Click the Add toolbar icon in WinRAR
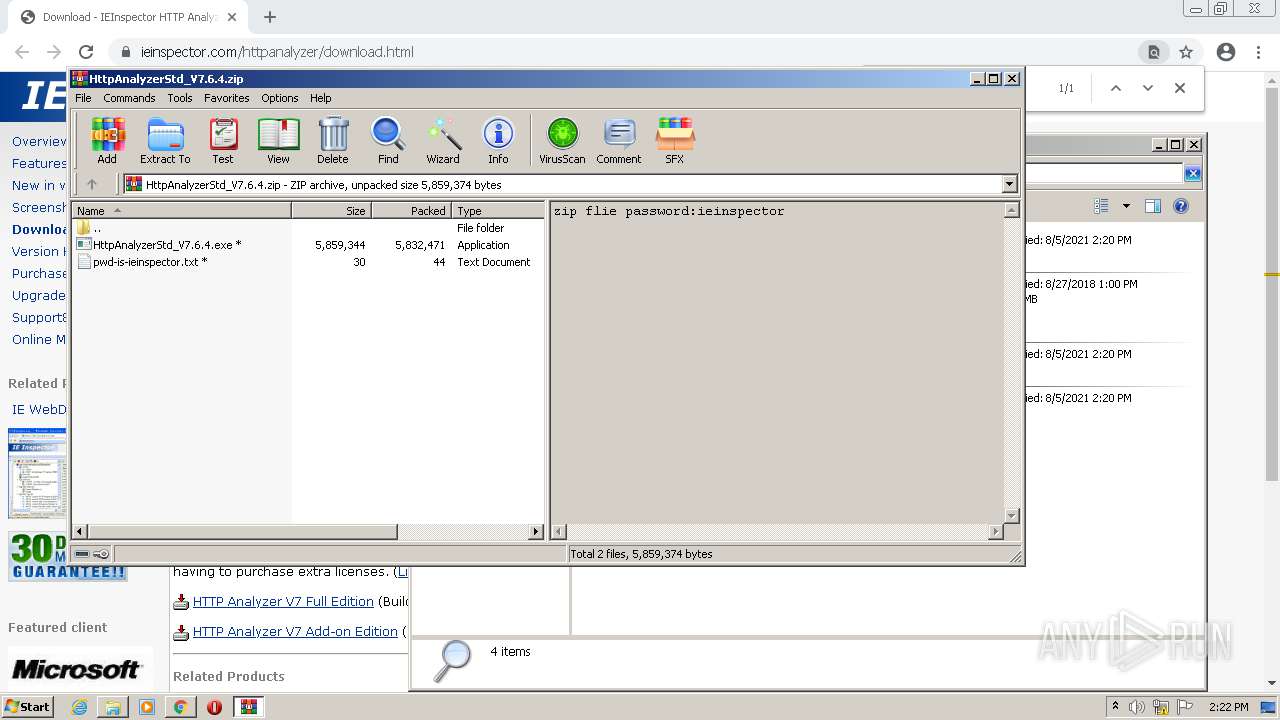 point(107,141)
